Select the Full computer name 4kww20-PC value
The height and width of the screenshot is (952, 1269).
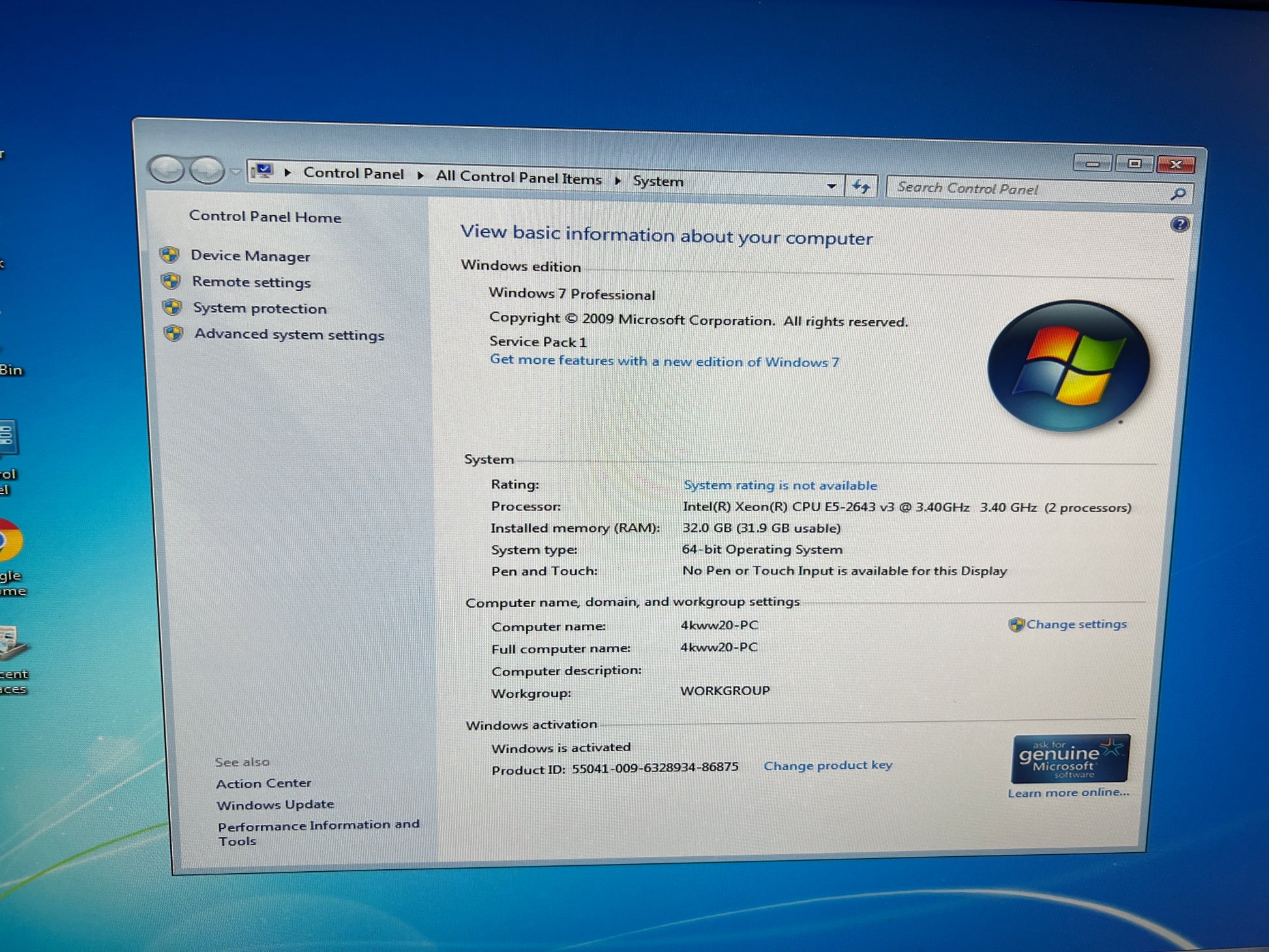[719, 647]
